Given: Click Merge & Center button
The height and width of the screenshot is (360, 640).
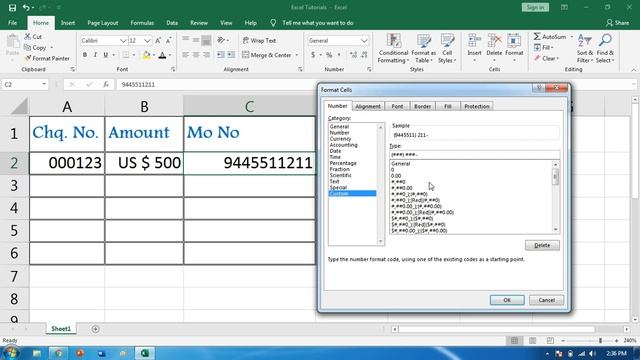Looking at the screenshot, I should [x=267, y=55].
